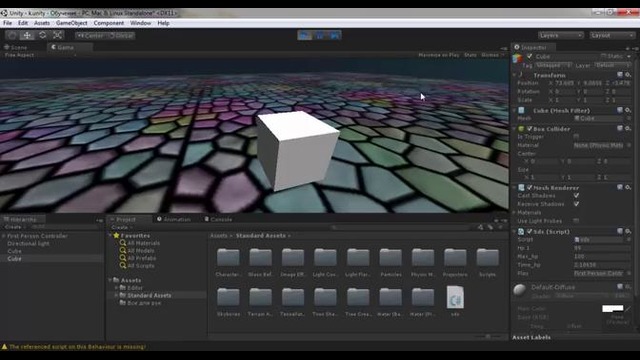Image resolution: width=640 pixels, height=360 pixels.
Task: Click the Cube game object icon in Inspector
Action: point(518,58)
